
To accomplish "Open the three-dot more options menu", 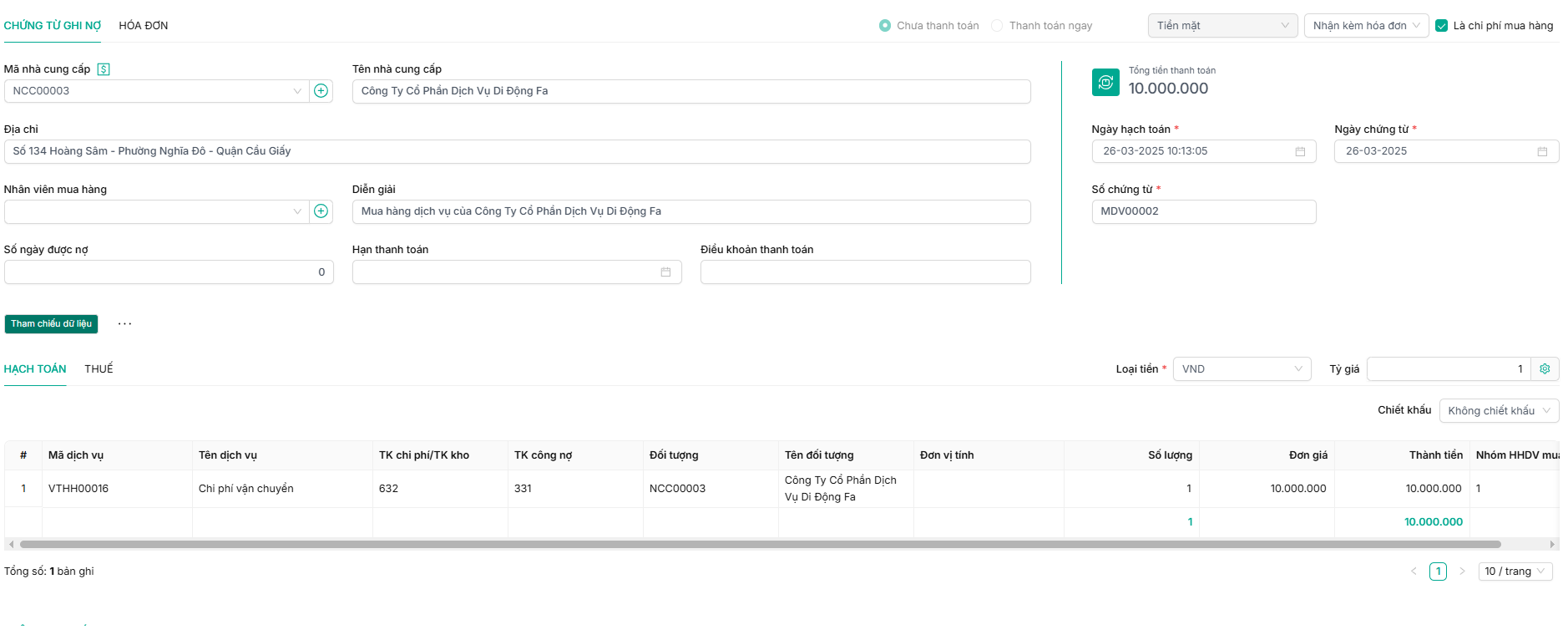I will (x=124, y=324).
